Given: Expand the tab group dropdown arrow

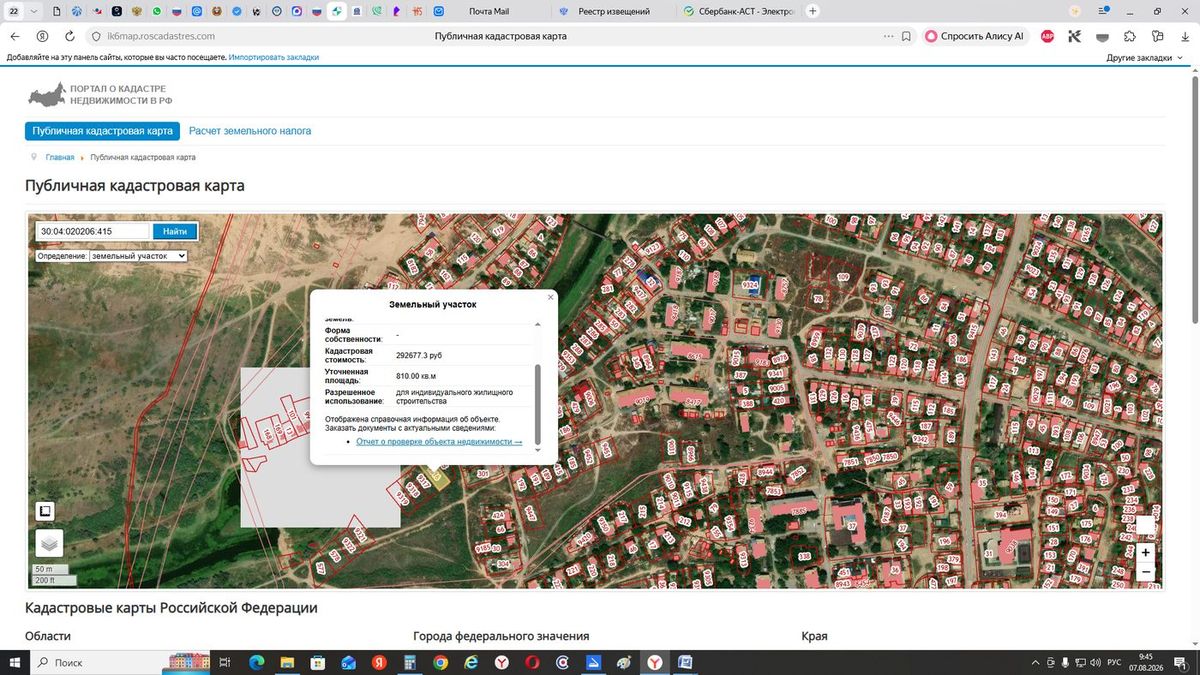Looking at the screenshot, I should (35, 11).
